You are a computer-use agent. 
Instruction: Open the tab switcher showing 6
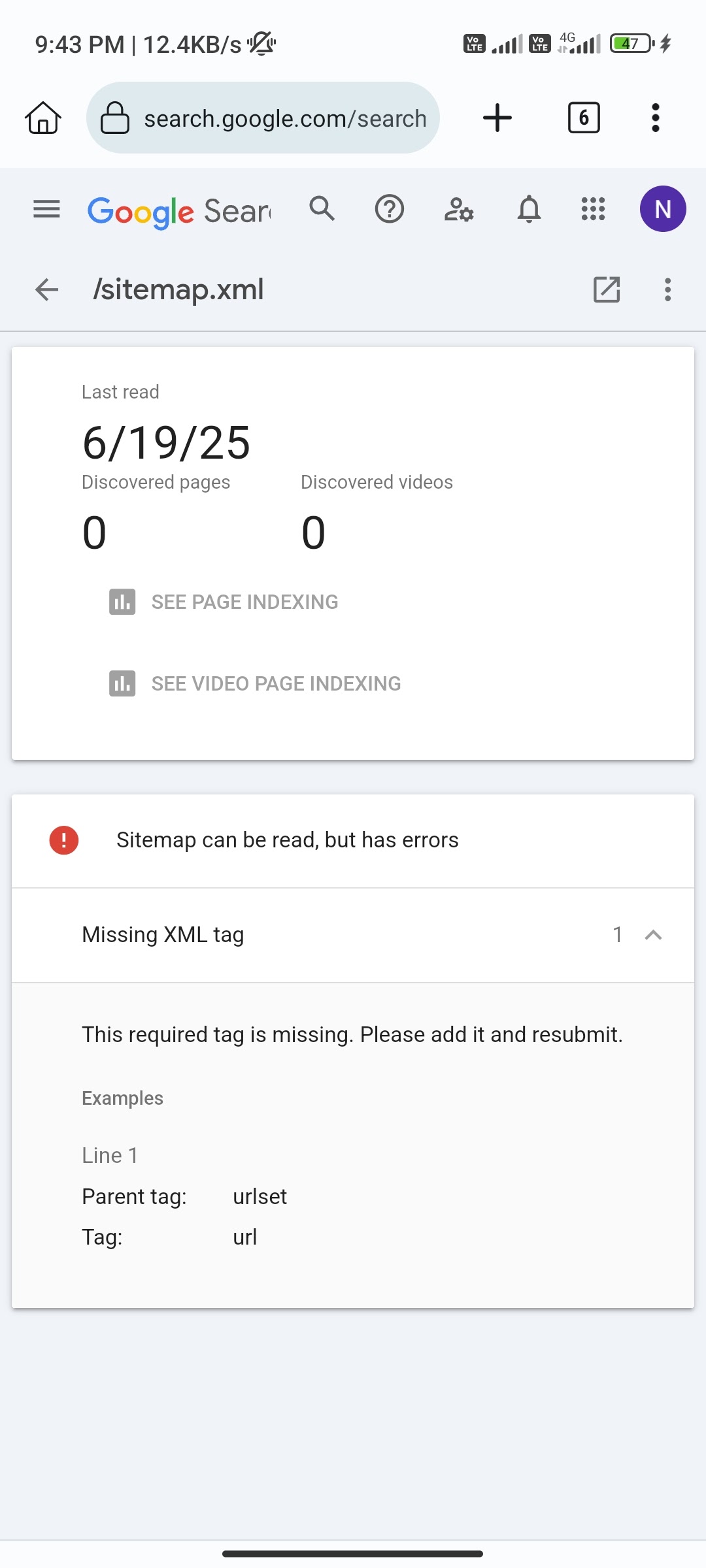[584, 118]
